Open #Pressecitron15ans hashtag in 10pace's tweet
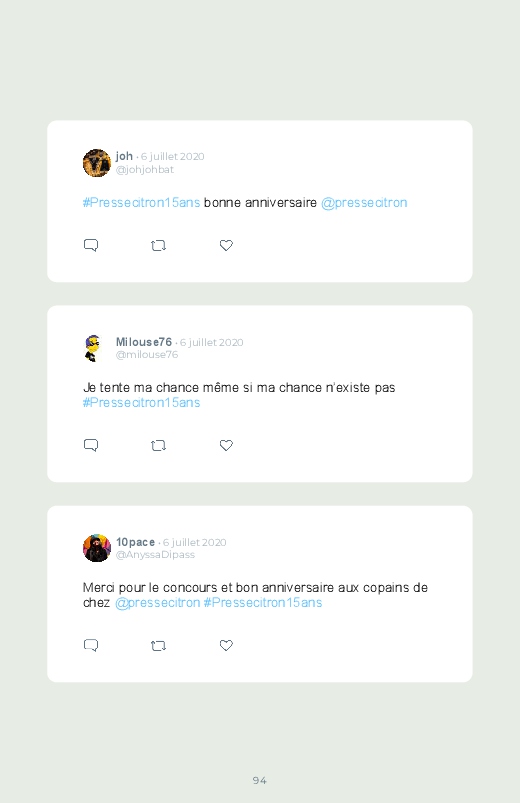This screenshot has height=803, width=520. (263, 603)
